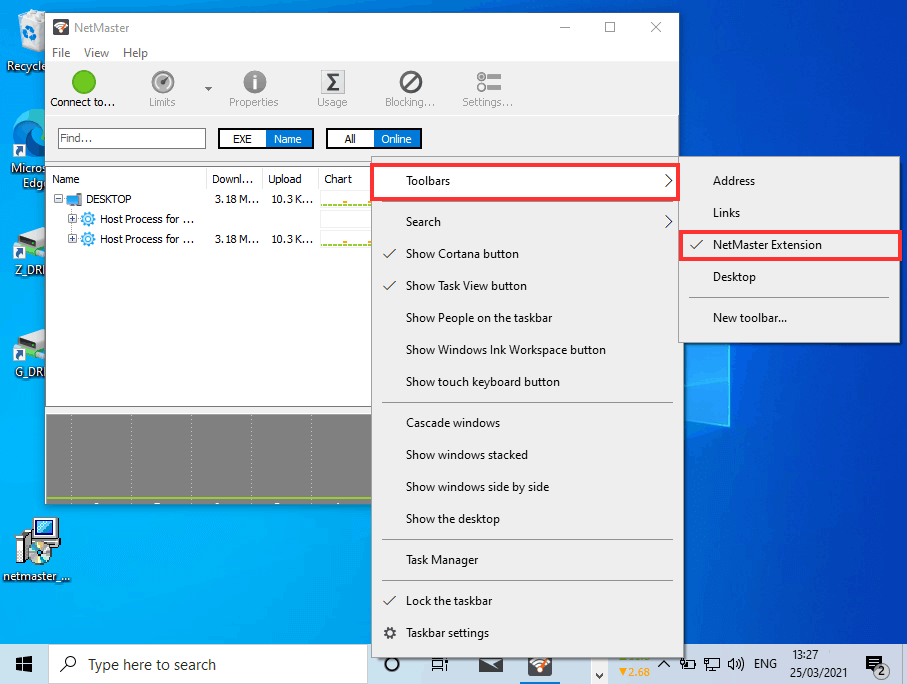Open the File menu in NetMaster
This screenshot has height=684, width=907.
pyautogui.click(x=61, y=53)
